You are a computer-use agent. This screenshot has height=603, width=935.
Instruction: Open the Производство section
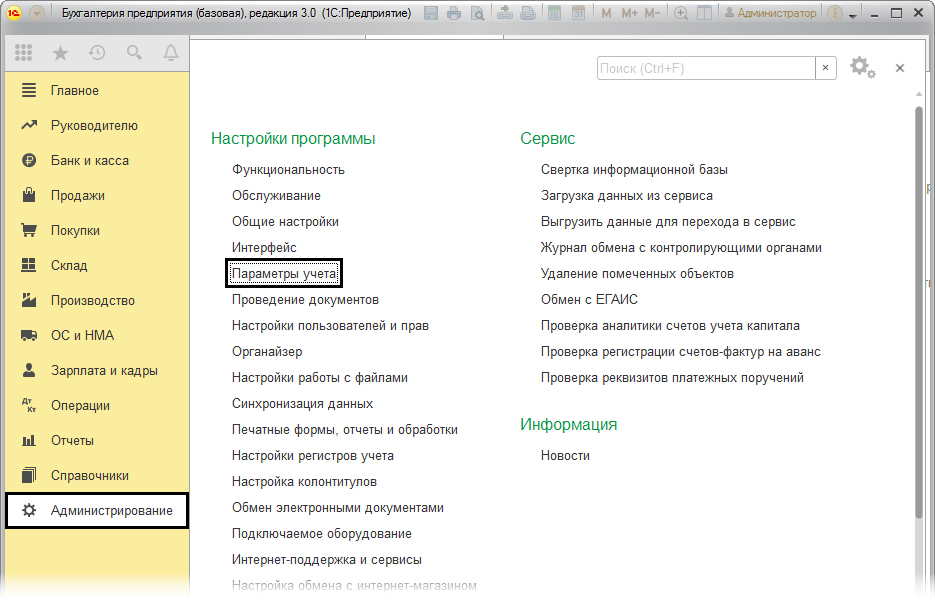[x=97, y=301]
